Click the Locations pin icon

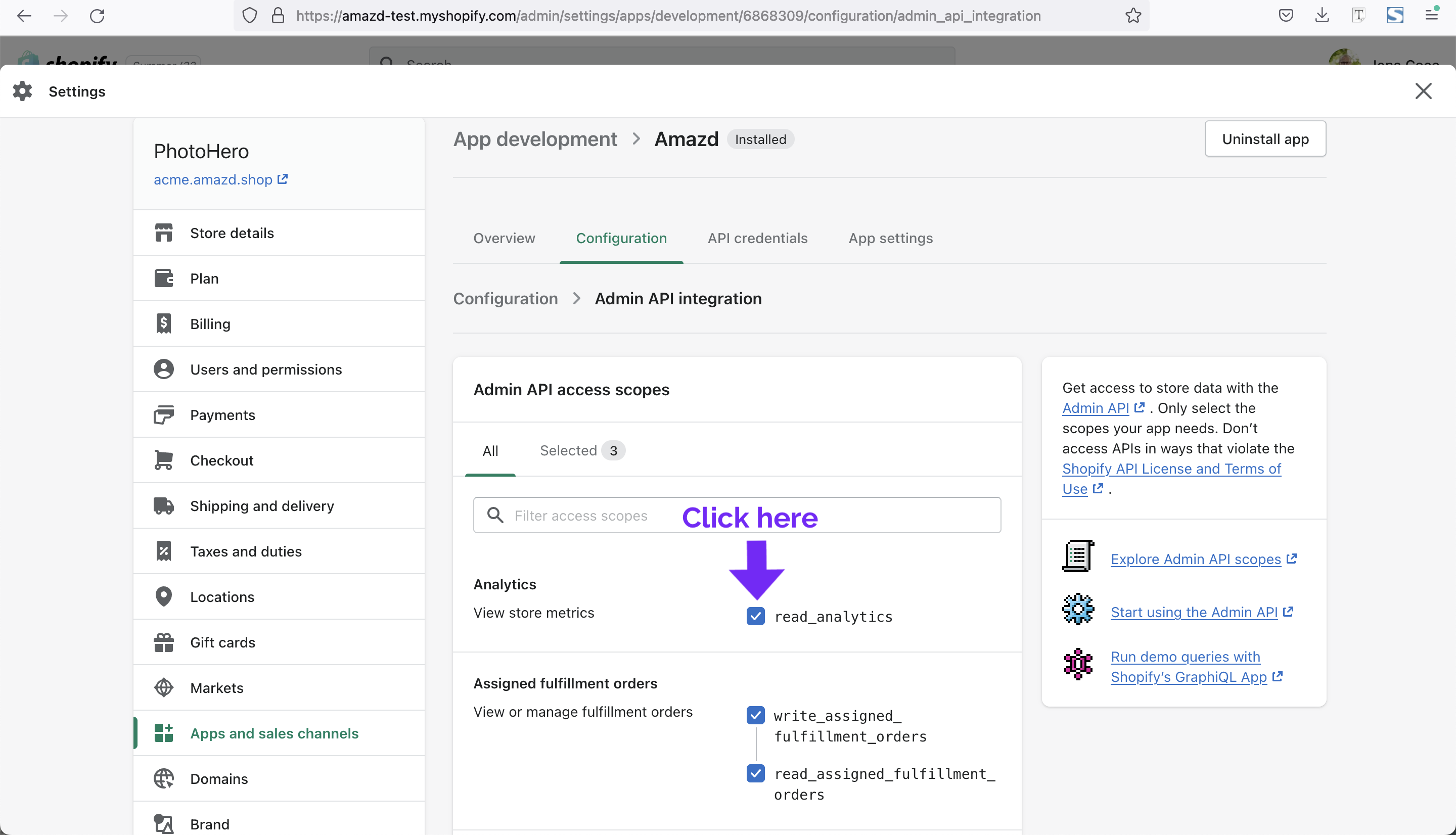(163, 596)
